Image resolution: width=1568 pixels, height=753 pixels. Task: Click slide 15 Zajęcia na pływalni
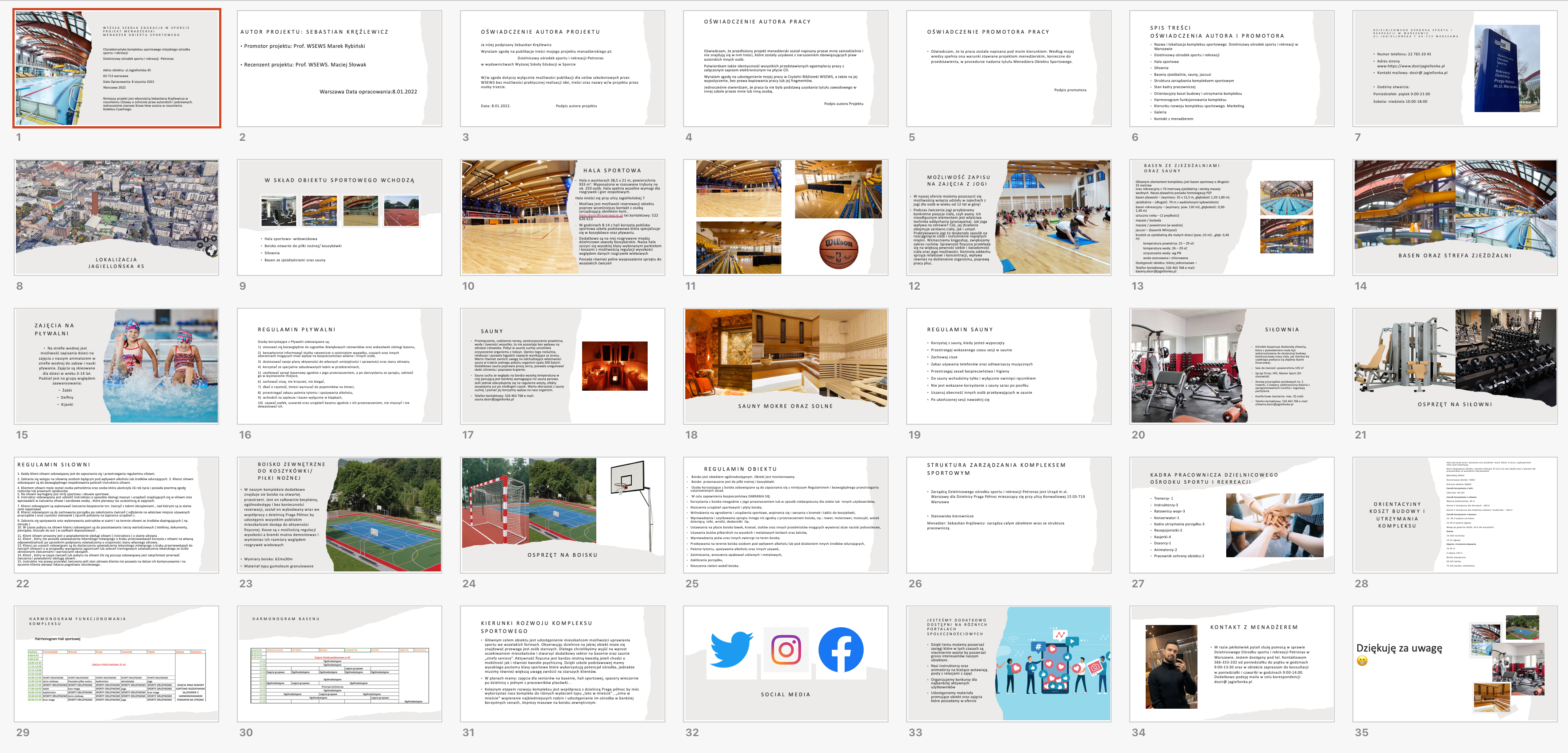[x=117, y=366]
